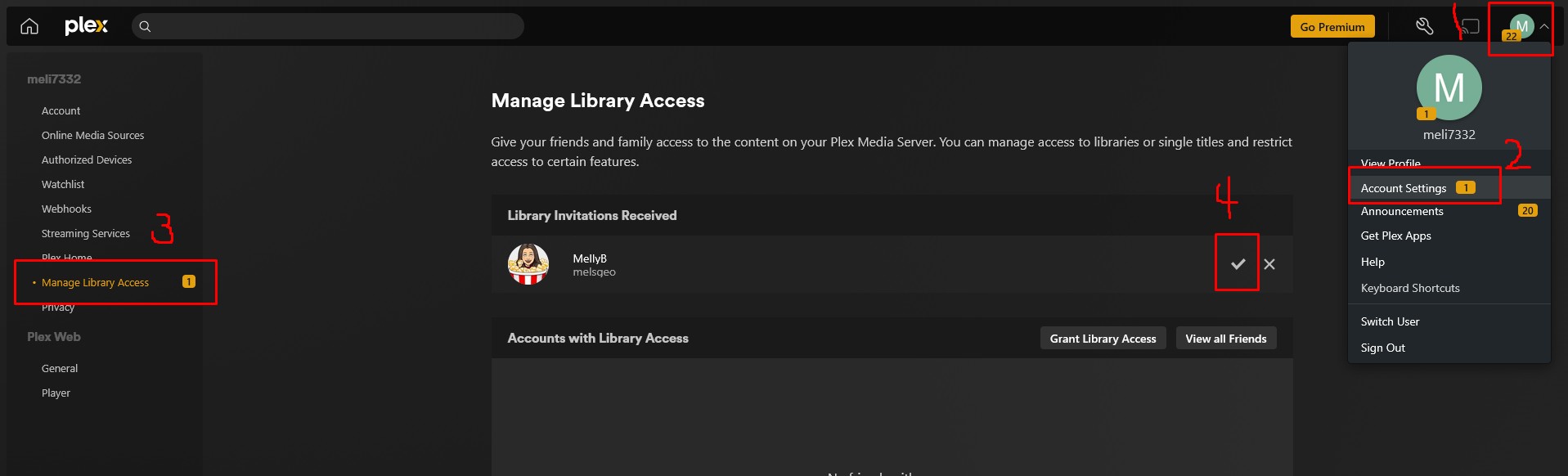Open Watchlist settings
The width and height of the screenshot is (1568, 476).
point(63,184)
